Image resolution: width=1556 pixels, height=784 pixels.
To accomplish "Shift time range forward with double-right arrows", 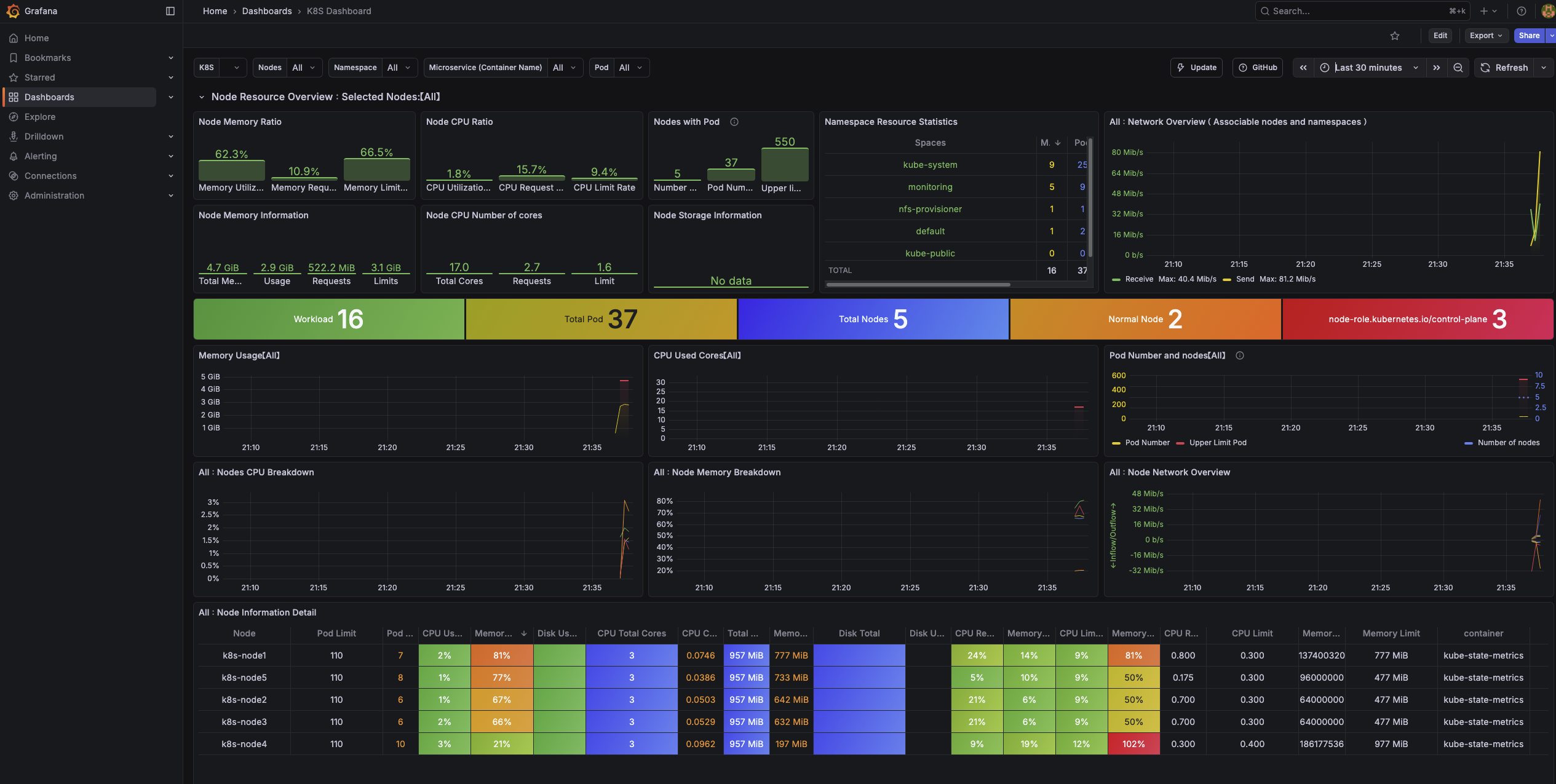I will tap(1437, 68).
